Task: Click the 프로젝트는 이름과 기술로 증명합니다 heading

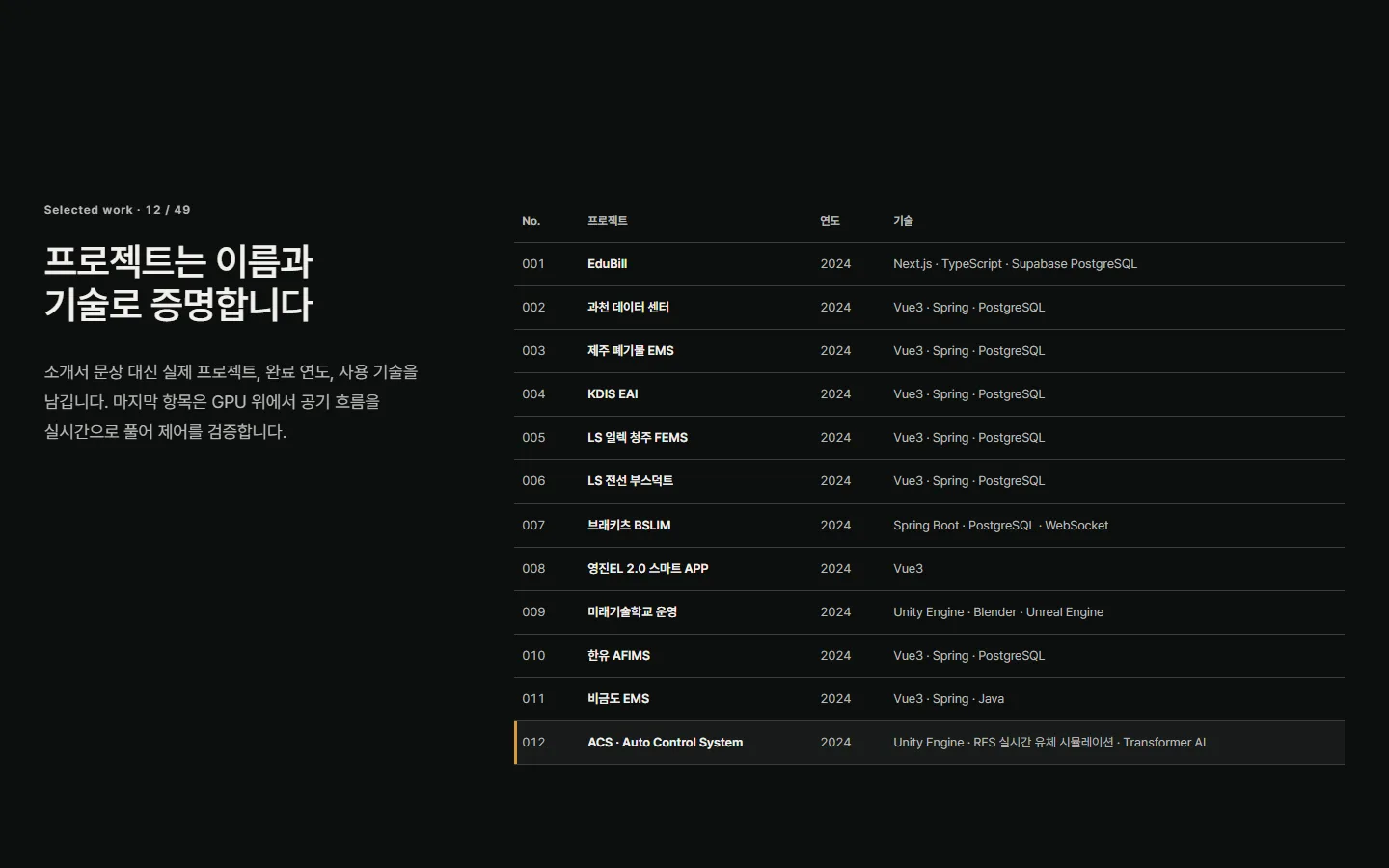Action: click(178, 283)
